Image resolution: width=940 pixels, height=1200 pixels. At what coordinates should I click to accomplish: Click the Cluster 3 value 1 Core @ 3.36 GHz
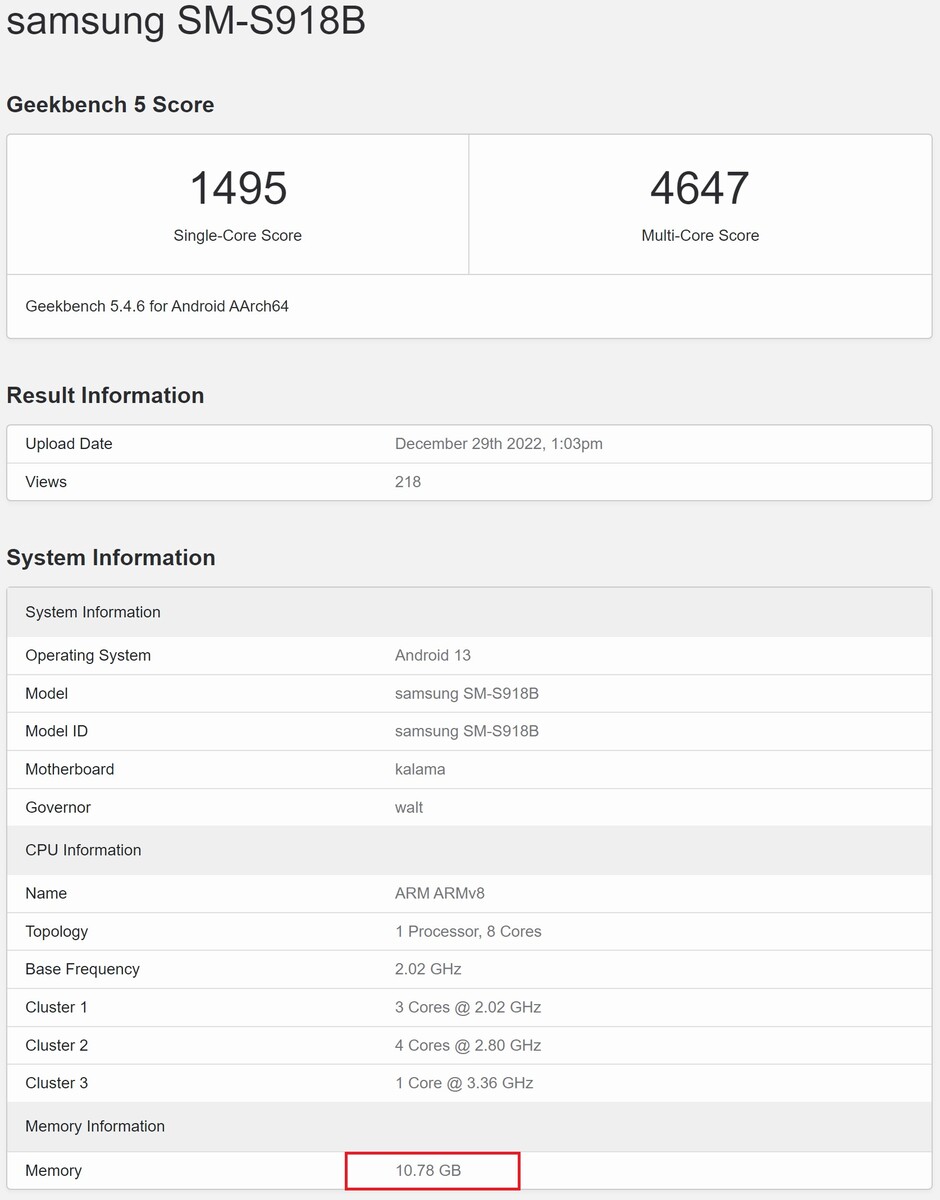(x=463, y=1083)
